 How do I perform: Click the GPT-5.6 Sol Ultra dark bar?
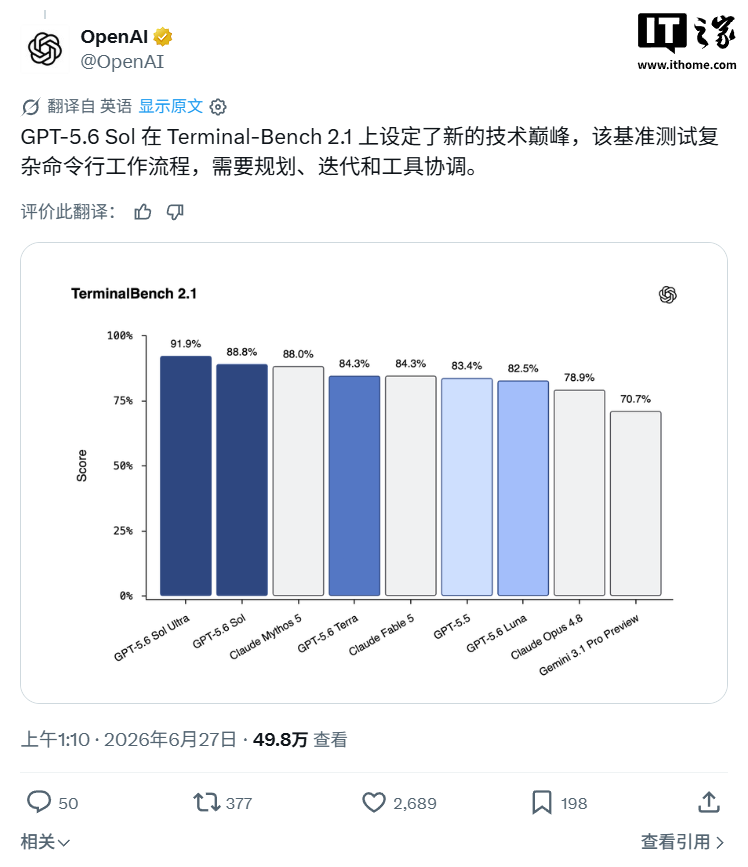[x=186, y=476]
